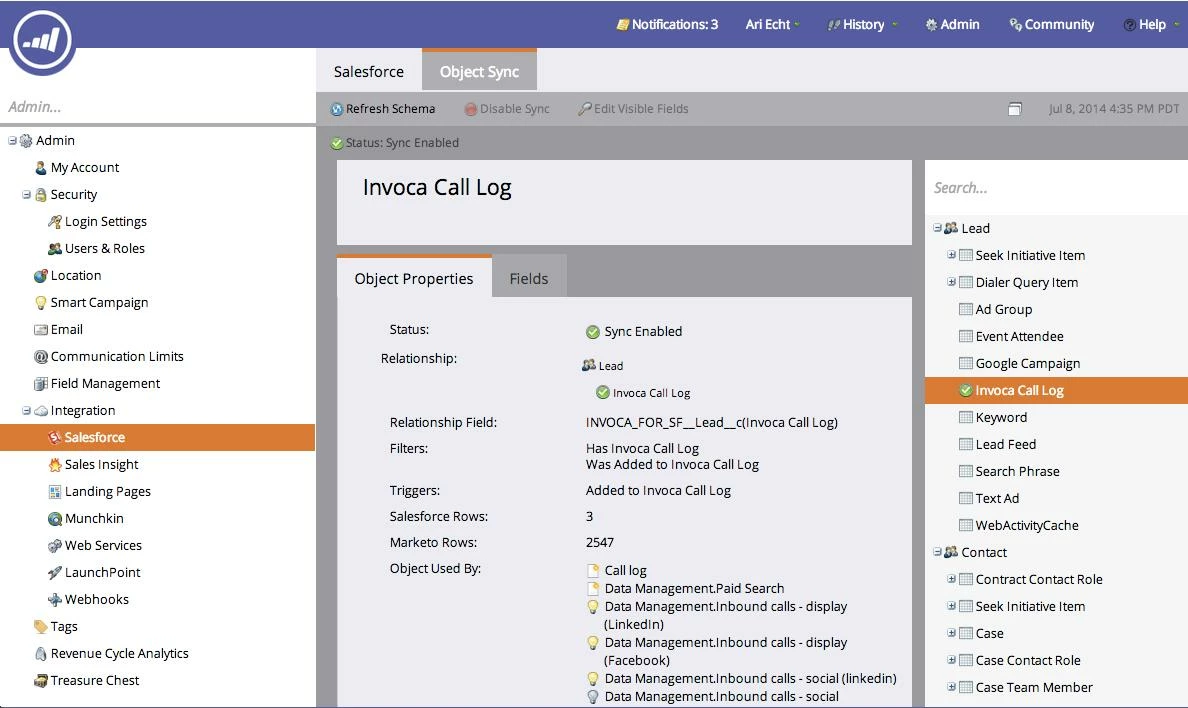Open Users & Roles icon

coord(55,249)
